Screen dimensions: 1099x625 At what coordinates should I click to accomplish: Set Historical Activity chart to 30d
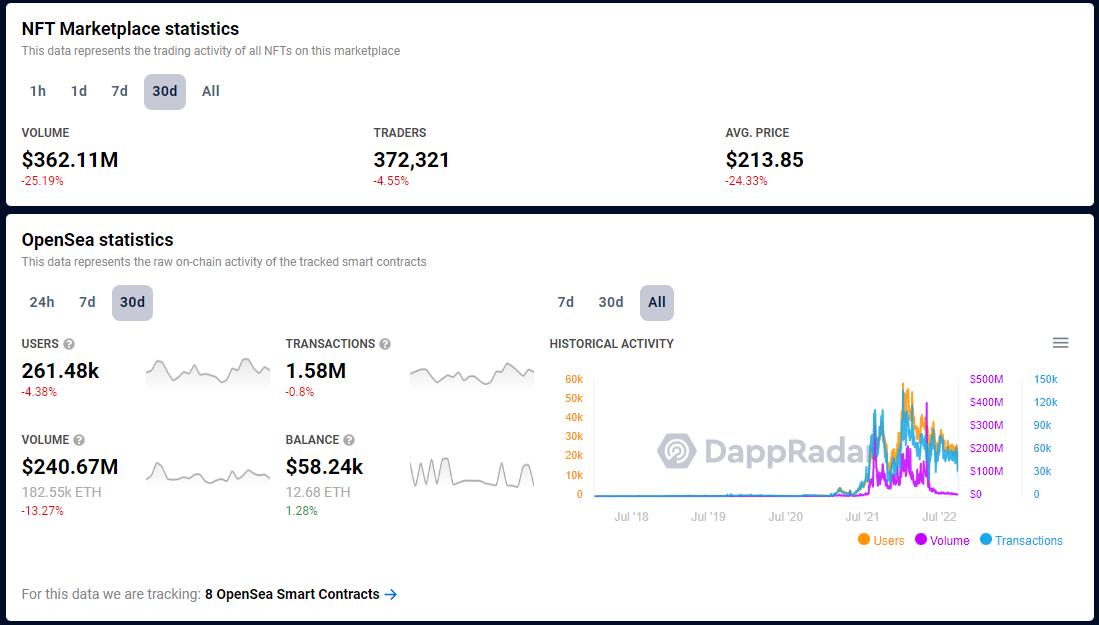(x=610, y=302)
